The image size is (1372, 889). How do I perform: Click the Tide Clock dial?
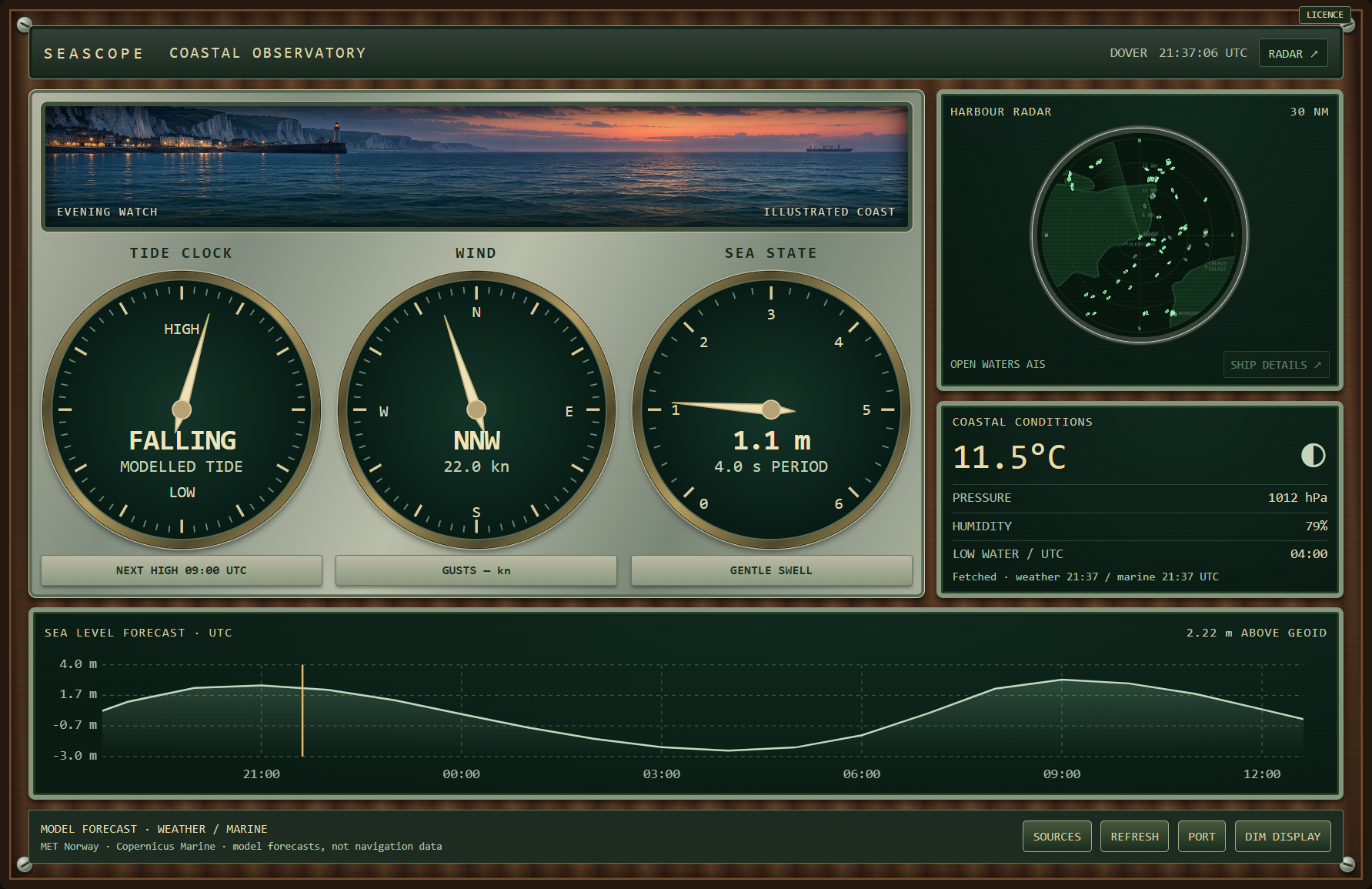tap(182, 409)
